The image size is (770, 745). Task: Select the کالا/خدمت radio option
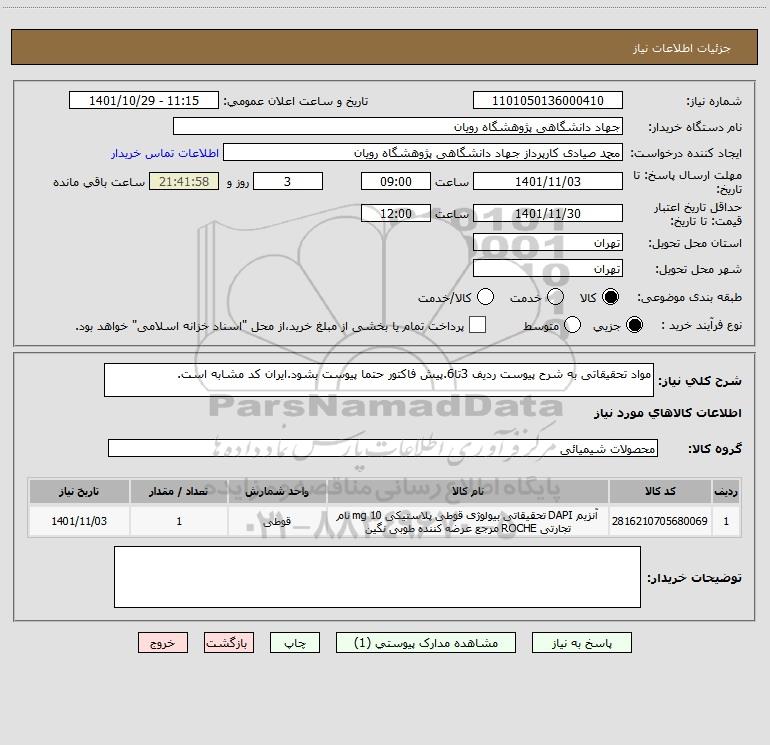[485, 297]
